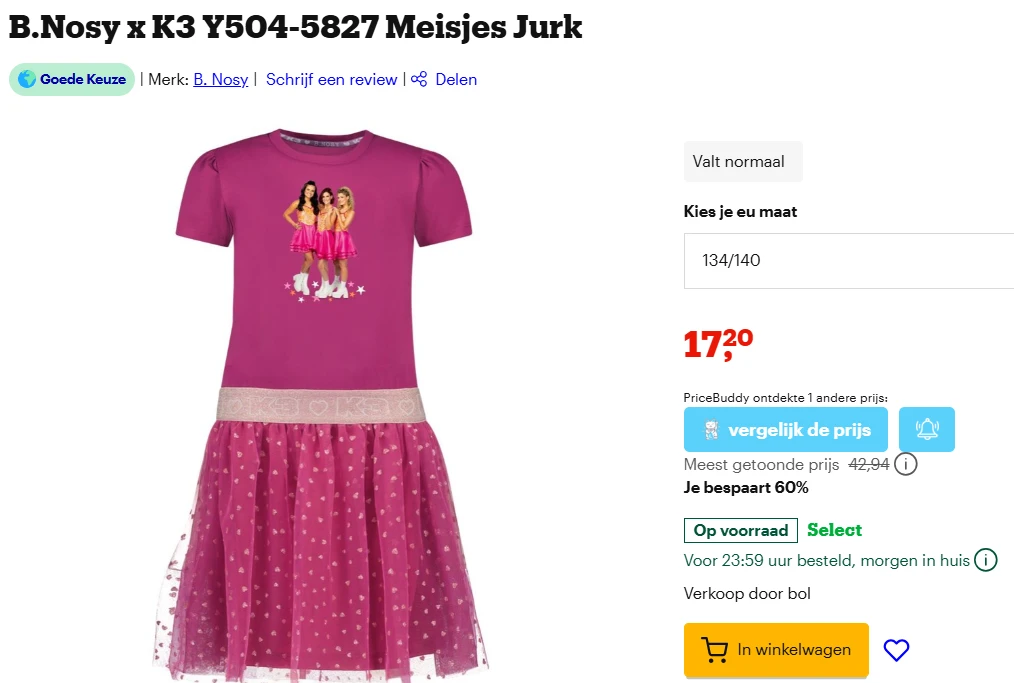Click the PriceBuddy mascot icon in the compare button
The width and height of the screenshot is (1014, 683).
[x=711, y=430]
